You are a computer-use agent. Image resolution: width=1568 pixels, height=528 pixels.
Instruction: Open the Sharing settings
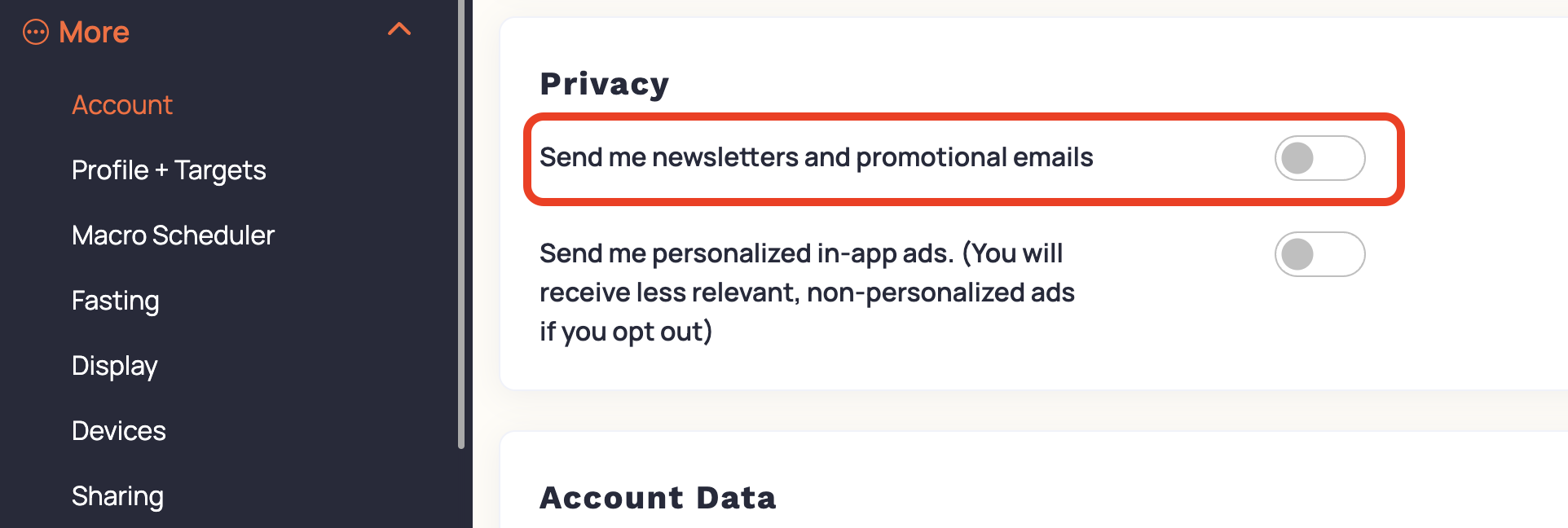[x=117, y=496]
